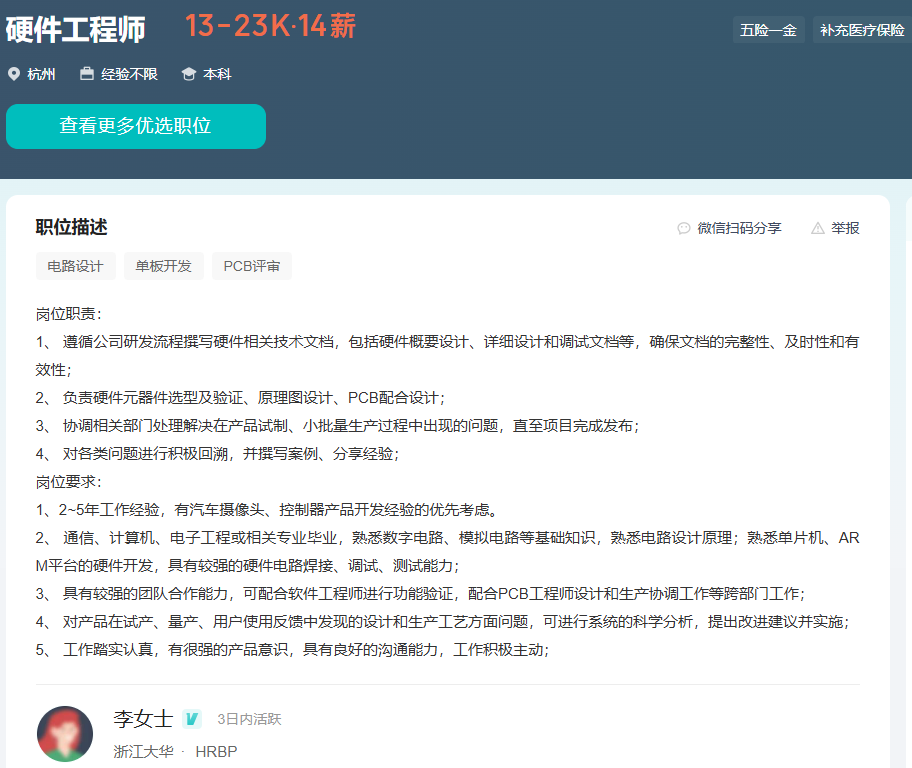Click the 3日内活跃 activity status
Image resolution: width=912 pixels, height=768 pixels.
click(249, 720)
